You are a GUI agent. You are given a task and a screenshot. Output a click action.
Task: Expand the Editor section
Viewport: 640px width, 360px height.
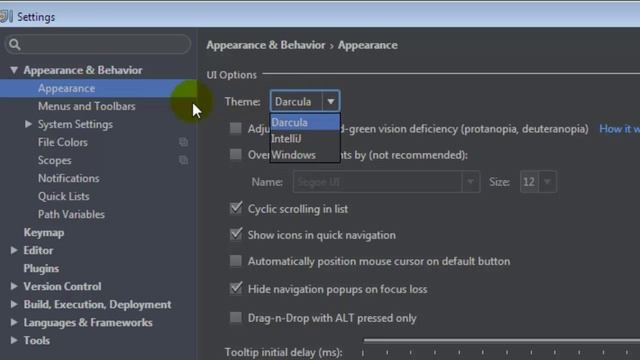(14, 250)
